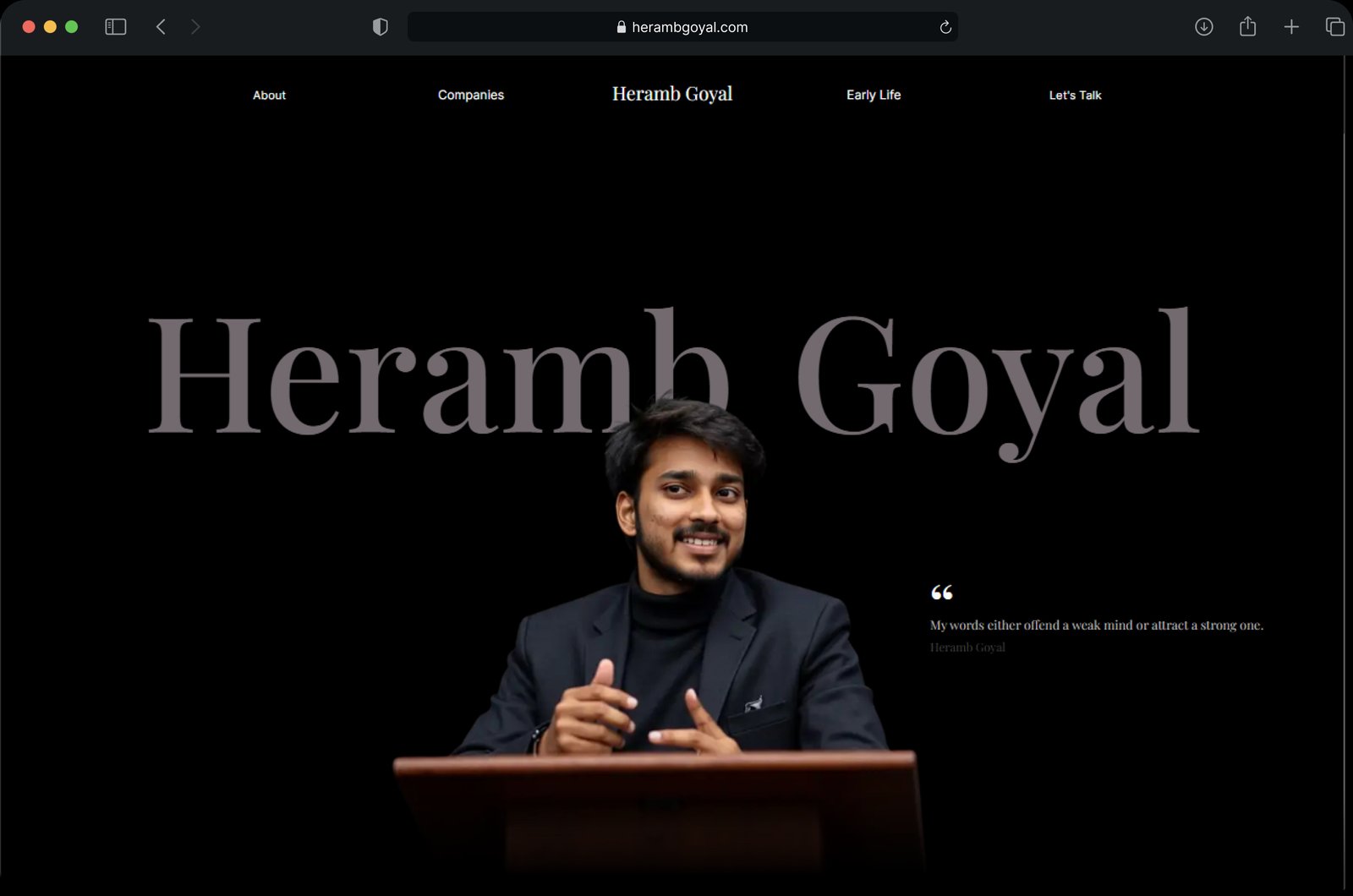Click the quote text about strong minds
Image resolution: width=1353 pixels, height=896 pixels.
pyautogui.click(x=1097, y=626)
